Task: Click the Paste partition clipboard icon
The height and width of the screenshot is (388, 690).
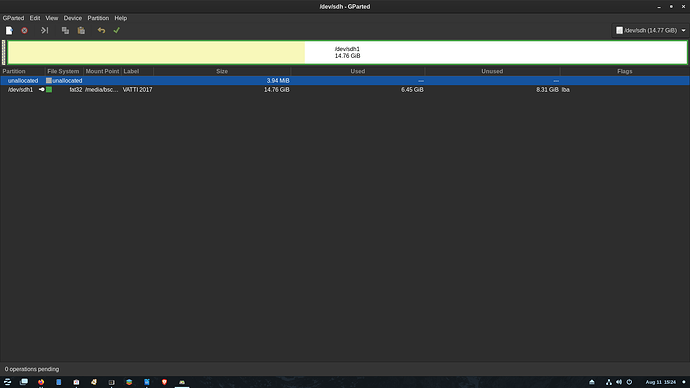Action: click(x=81, y=30)
